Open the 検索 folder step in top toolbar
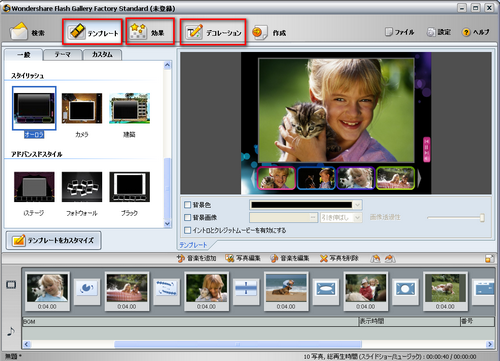Viewport: 500px width, 361px height. pyautogui.click(x=28, y=32)
